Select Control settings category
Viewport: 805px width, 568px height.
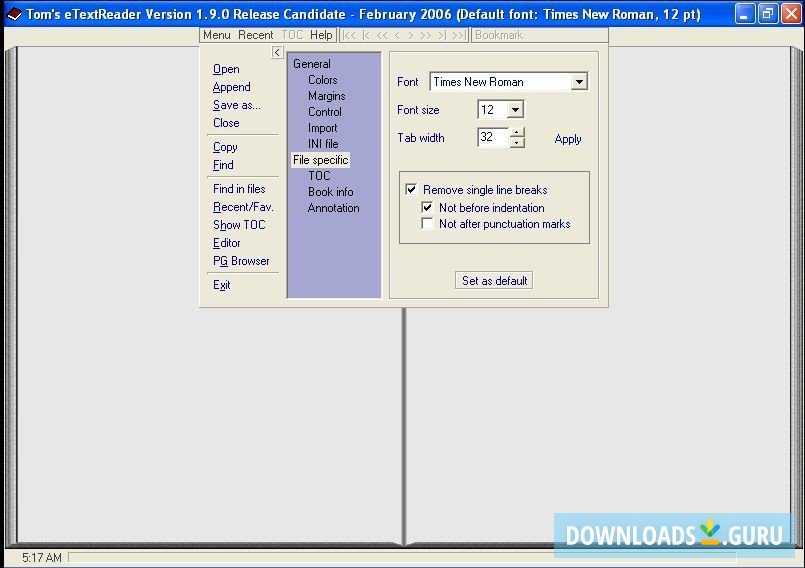click(x=324, y=111)
